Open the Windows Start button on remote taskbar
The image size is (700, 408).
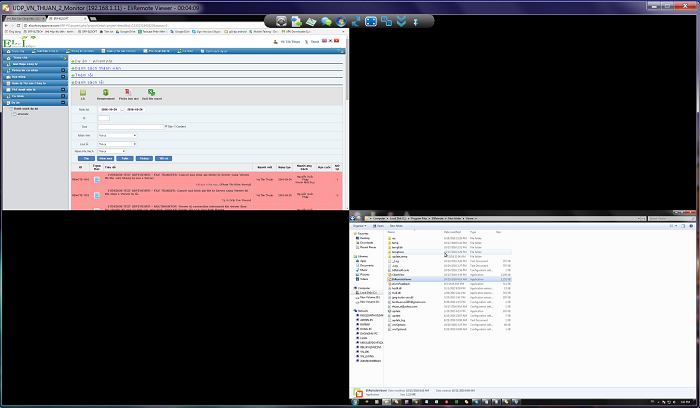[x=355, y=402]
